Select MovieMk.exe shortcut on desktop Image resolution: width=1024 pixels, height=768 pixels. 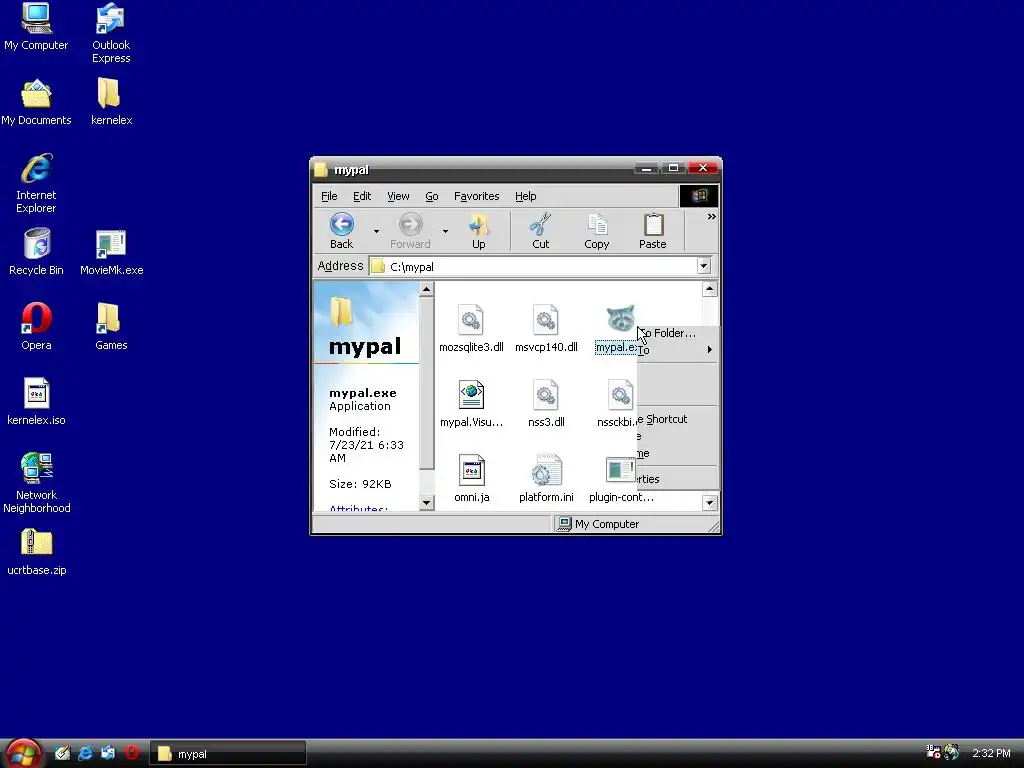(x=111, y=252)
